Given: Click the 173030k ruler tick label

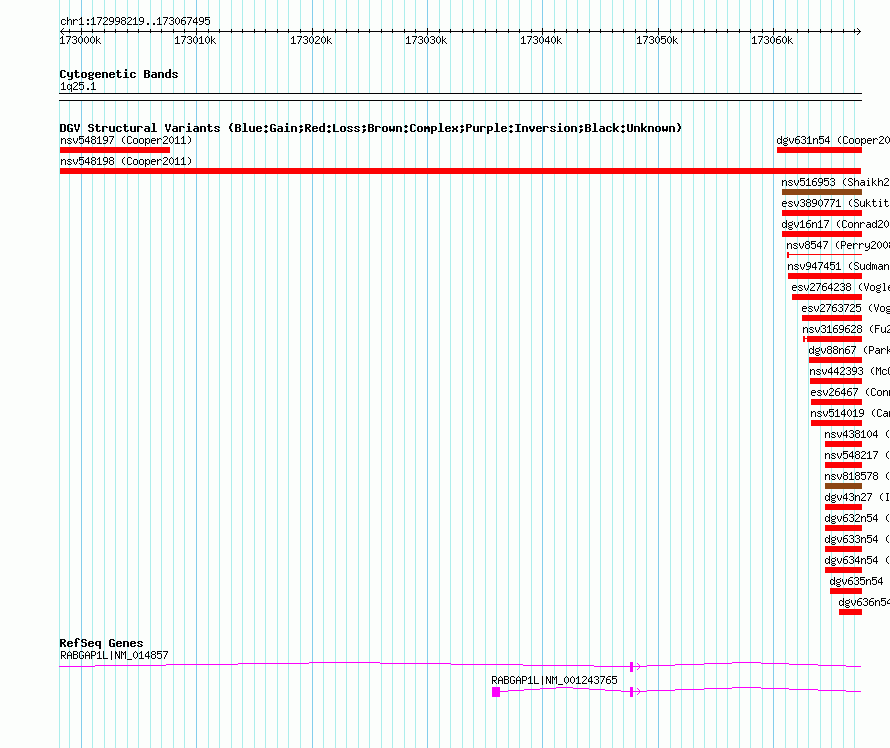Looking at the screenshot, I should [426, 40].
